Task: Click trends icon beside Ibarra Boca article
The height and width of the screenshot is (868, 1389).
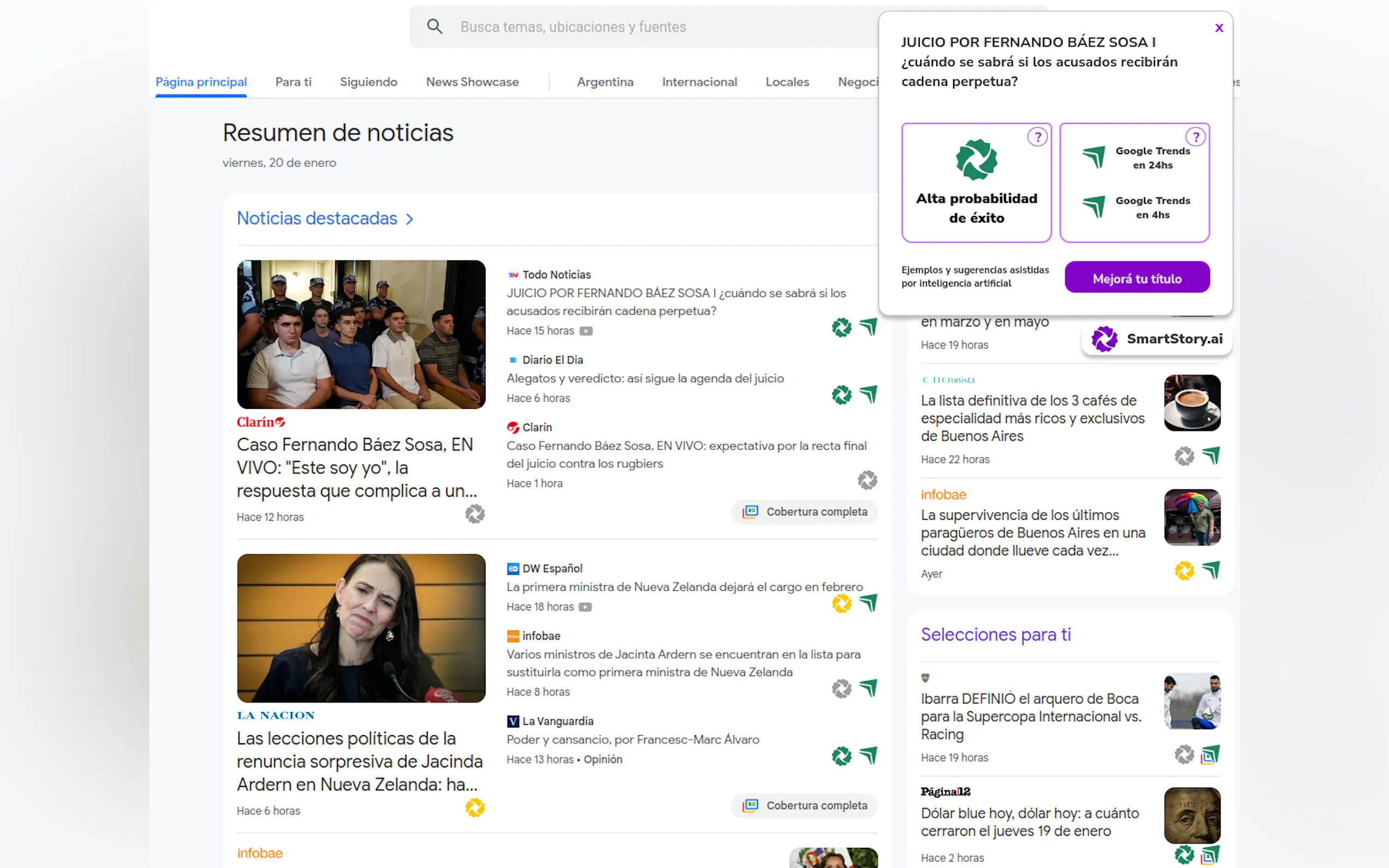Action: [1210, 754]
